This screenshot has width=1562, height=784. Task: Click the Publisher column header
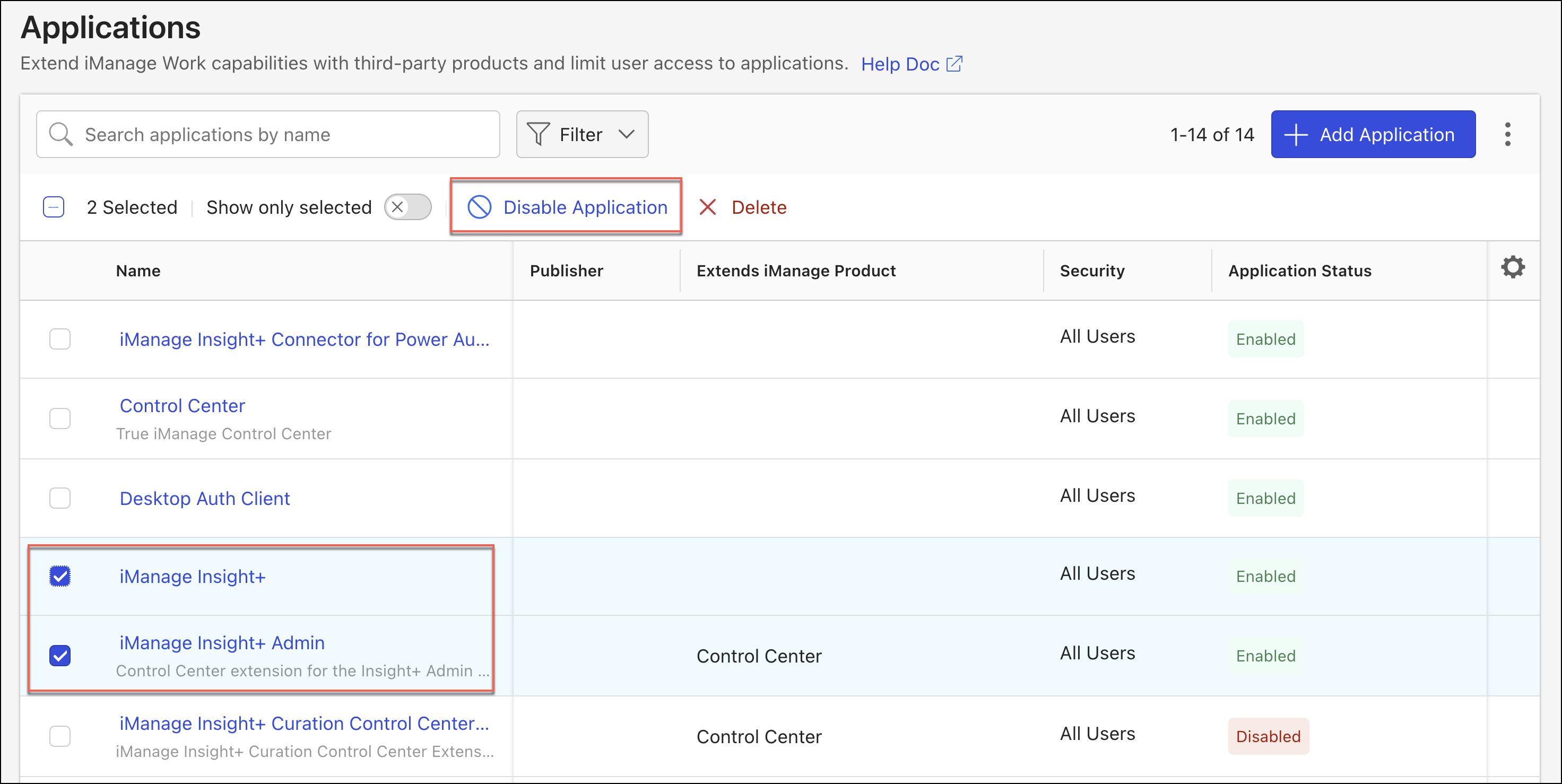tap(566, 271)
